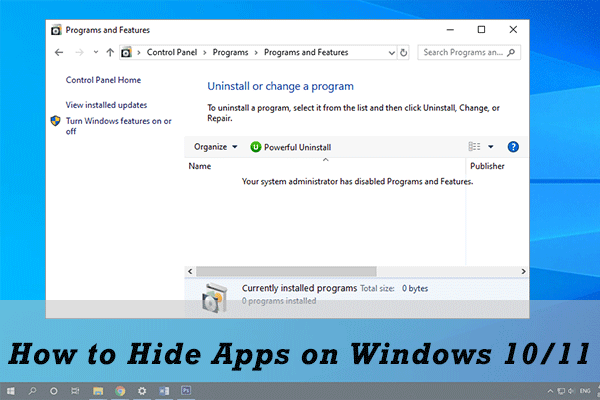Click the search magnifier icon
This screenshot has height=400, width=600.
point(511,52)
